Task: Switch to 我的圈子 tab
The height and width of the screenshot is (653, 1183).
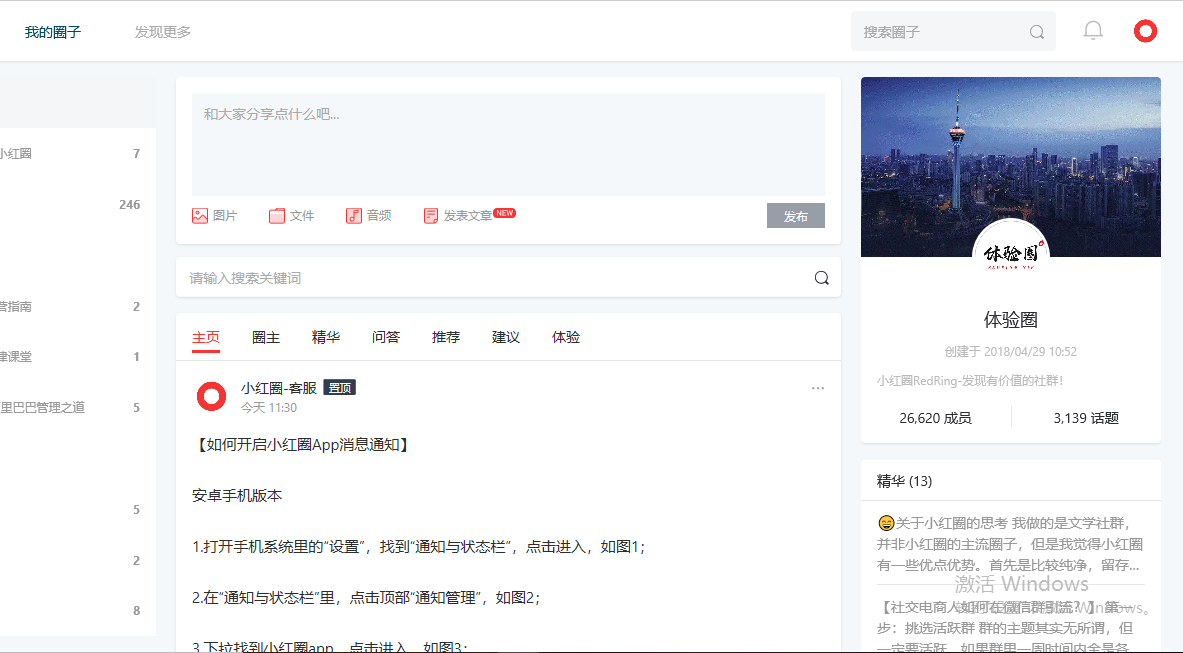Action: [53, 32]
